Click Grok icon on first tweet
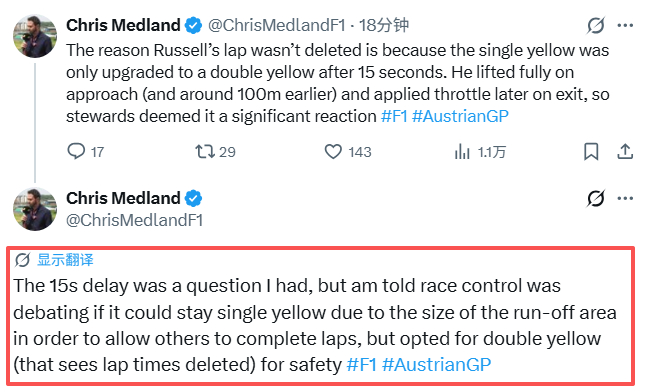The height and width of the screenshot is (392, 650). point(596,26)
